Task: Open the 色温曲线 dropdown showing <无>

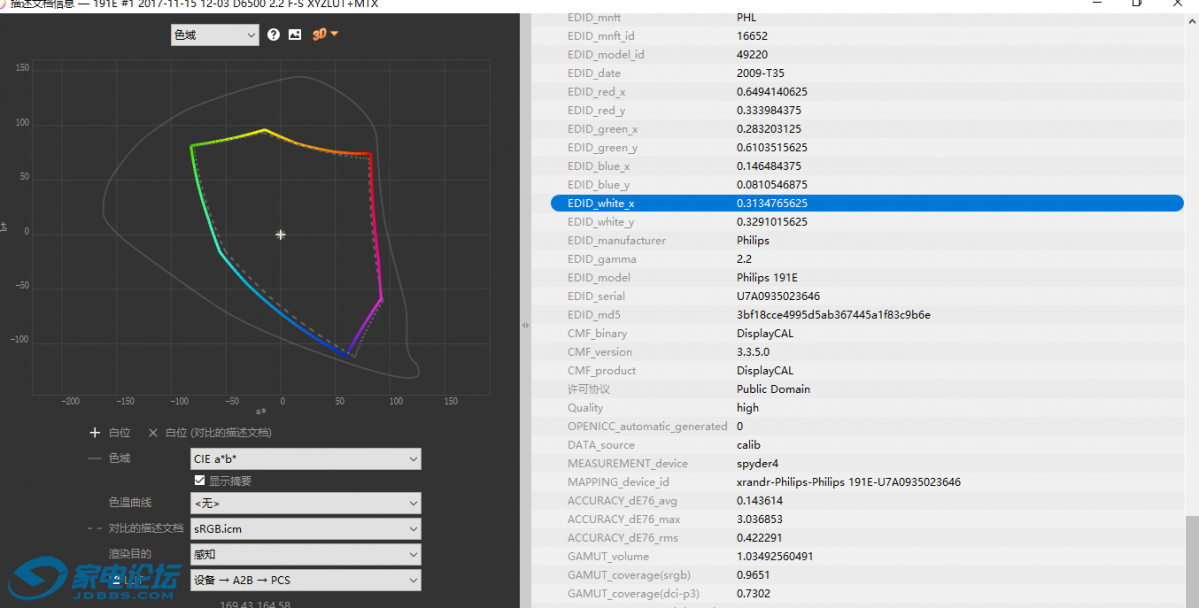Action: point(305,503)
